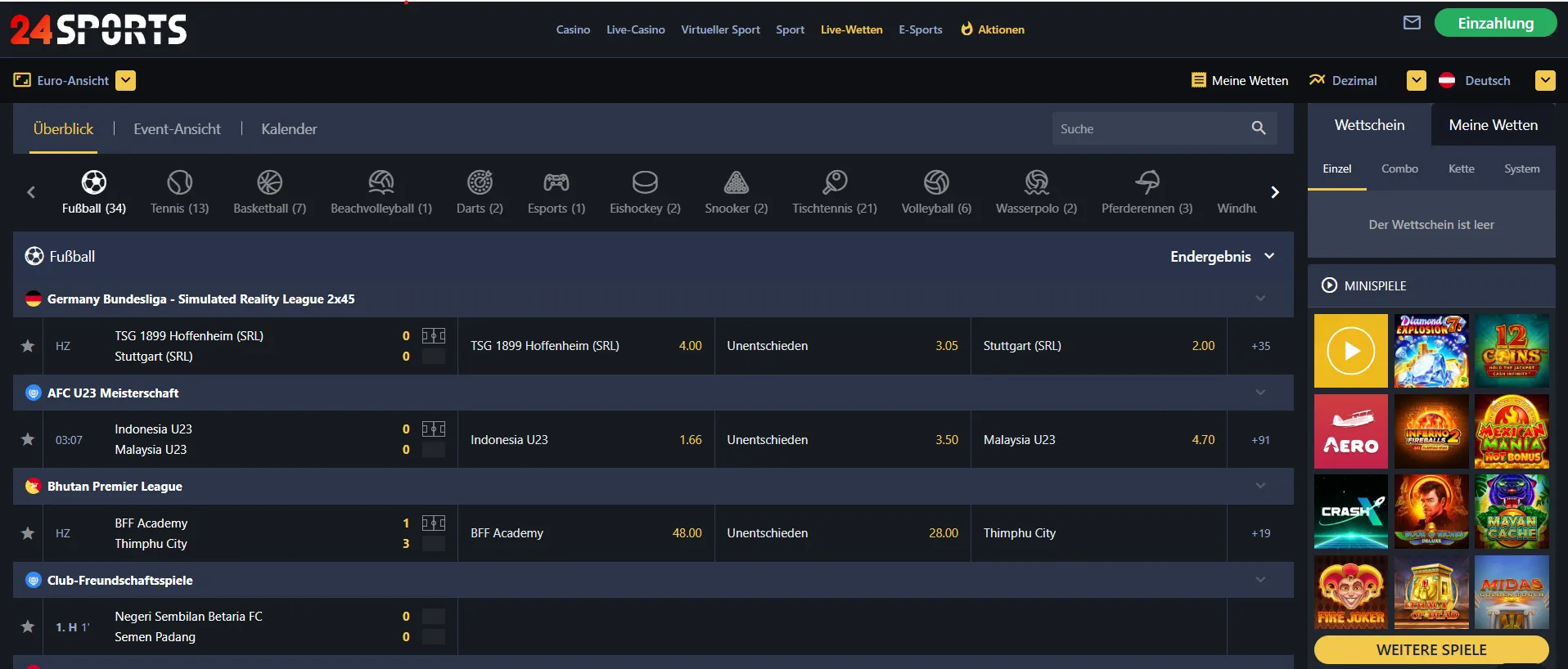Open the Fußball sport category
The width and height of the screenshot is (1568, 669).
[94, 192]
